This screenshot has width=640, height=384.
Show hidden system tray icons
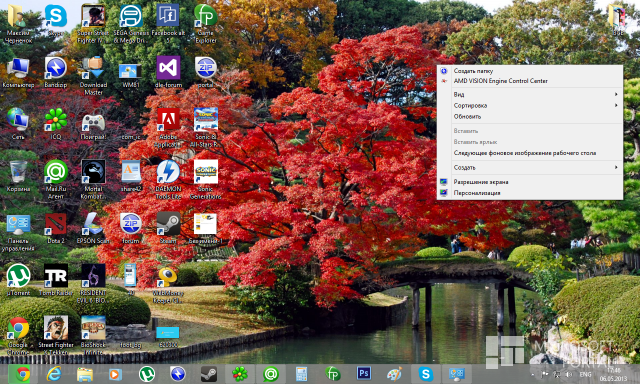[533, 374]
